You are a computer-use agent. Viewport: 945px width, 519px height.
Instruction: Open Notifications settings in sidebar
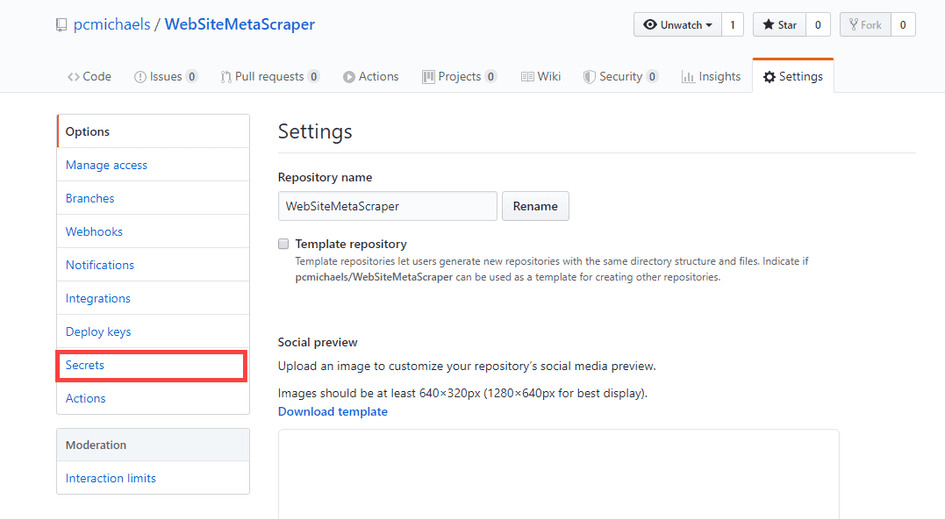(x=153, y=265)
